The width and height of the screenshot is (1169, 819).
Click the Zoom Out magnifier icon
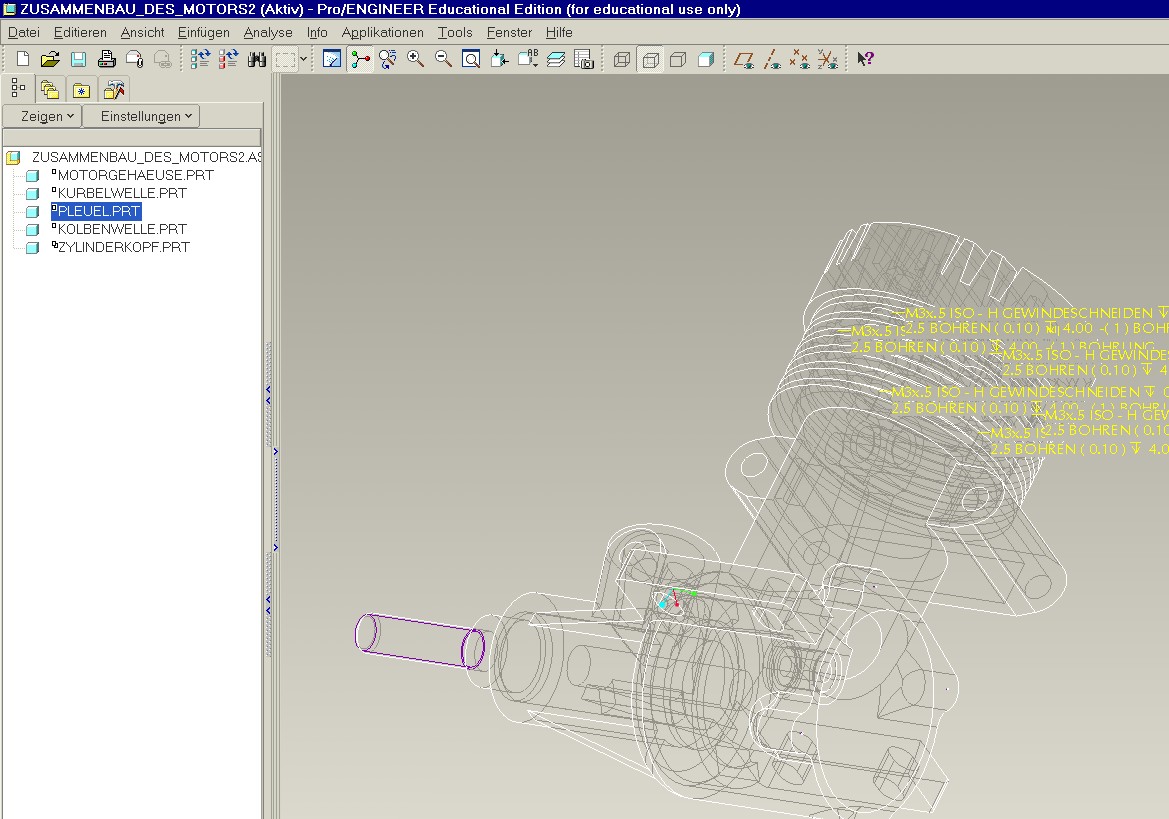[x=444, y=59]
